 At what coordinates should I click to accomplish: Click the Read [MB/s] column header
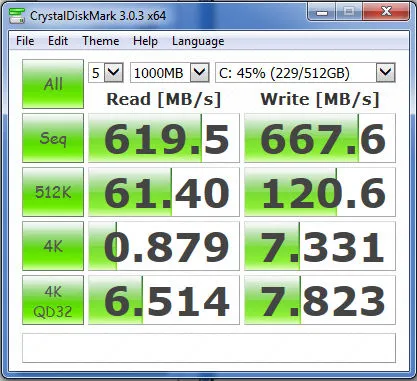pos(164,99)
